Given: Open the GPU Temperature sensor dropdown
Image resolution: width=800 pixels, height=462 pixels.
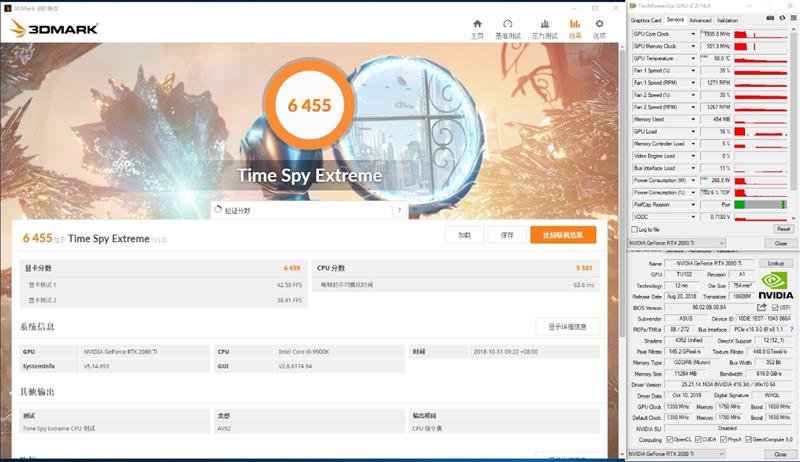Looking at the screenshot, I should coord(693,59).
